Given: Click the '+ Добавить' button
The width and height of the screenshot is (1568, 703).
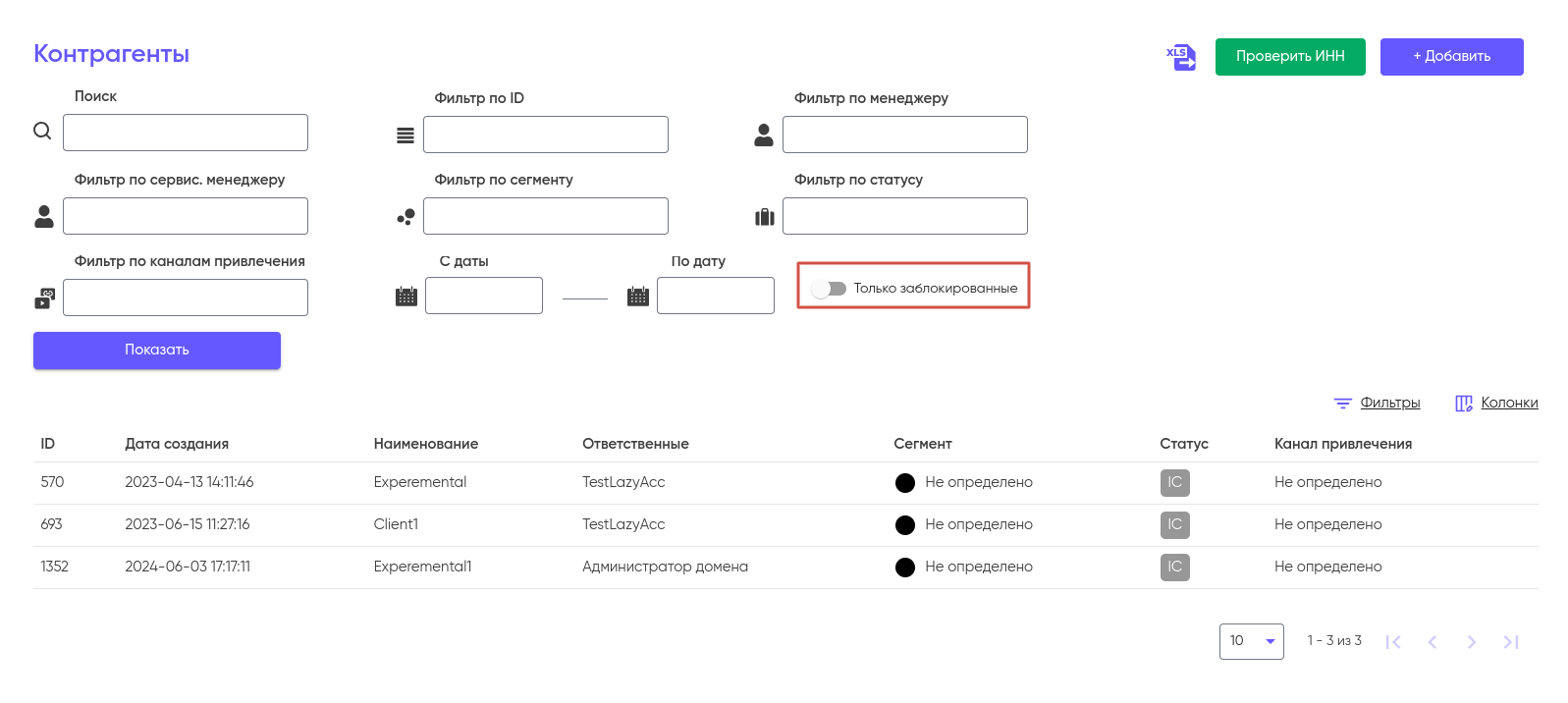Looking at the screenshot, I should (x=1451, y=57).
